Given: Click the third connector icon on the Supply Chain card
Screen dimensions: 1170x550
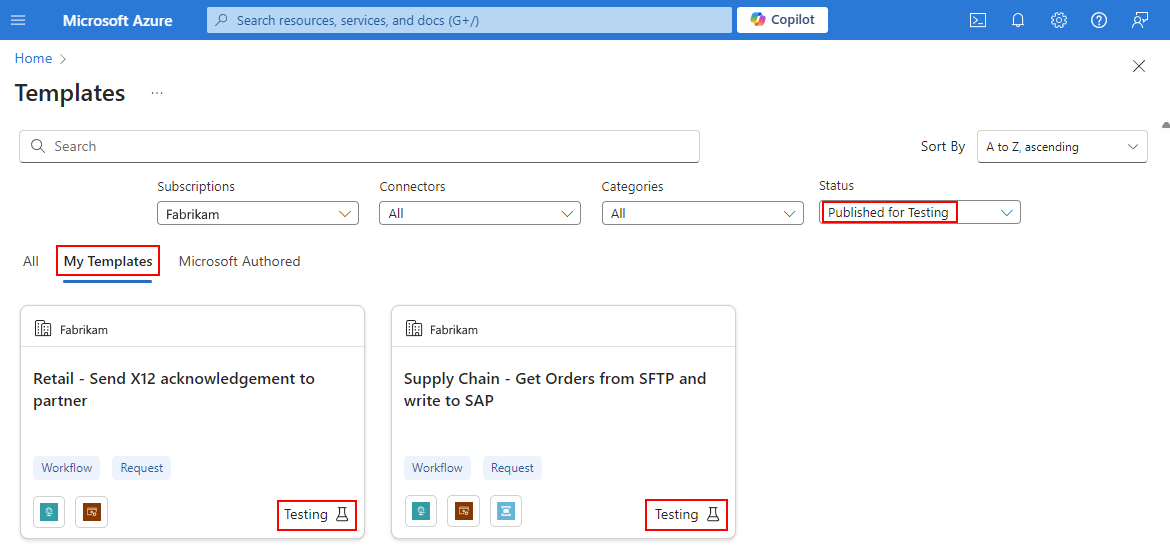Looking at the screenshot, I should [x=506, y=512].
